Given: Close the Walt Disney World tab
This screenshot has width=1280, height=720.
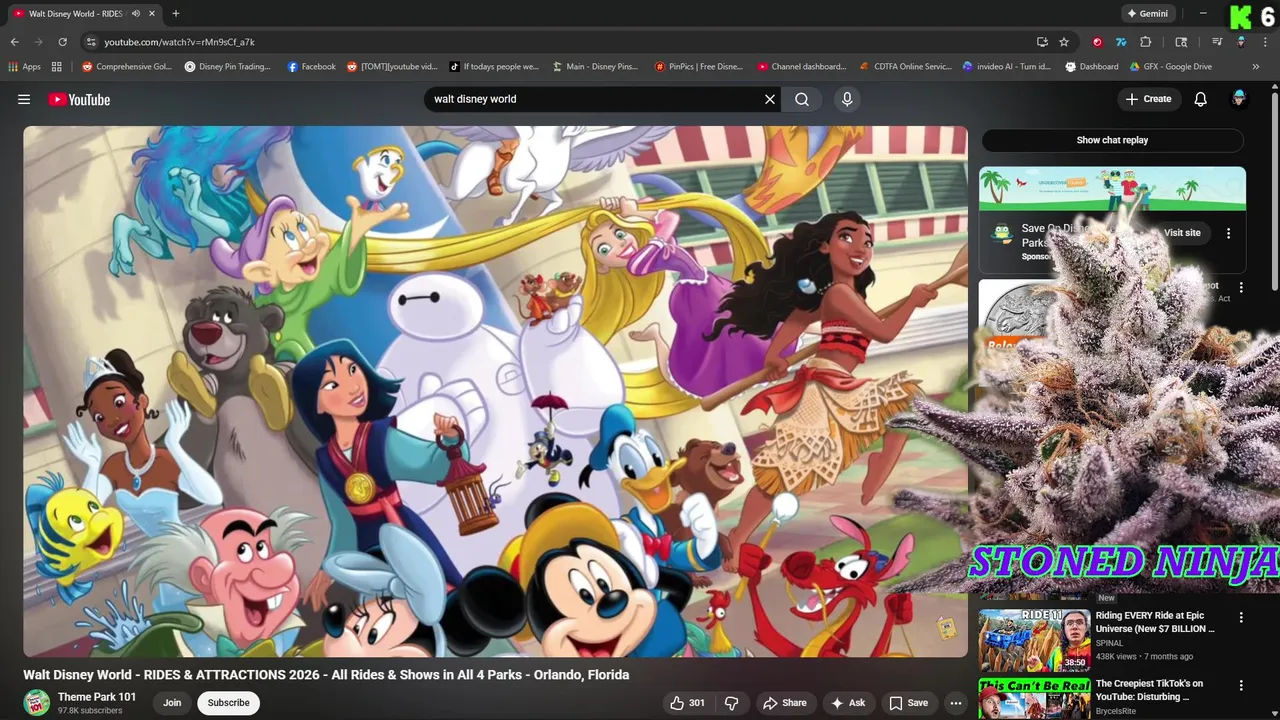Looking at the screenshot, I should point(152,14).
